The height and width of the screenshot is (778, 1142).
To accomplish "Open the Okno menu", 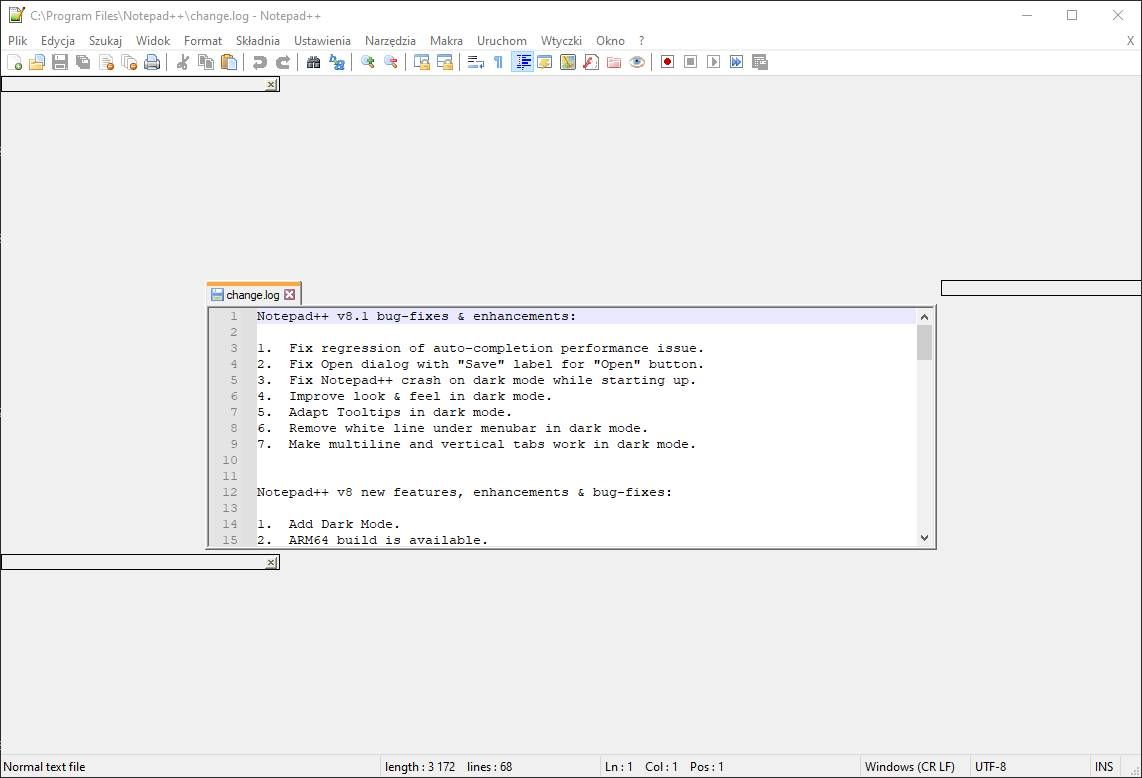I will [x=610, y=41].
